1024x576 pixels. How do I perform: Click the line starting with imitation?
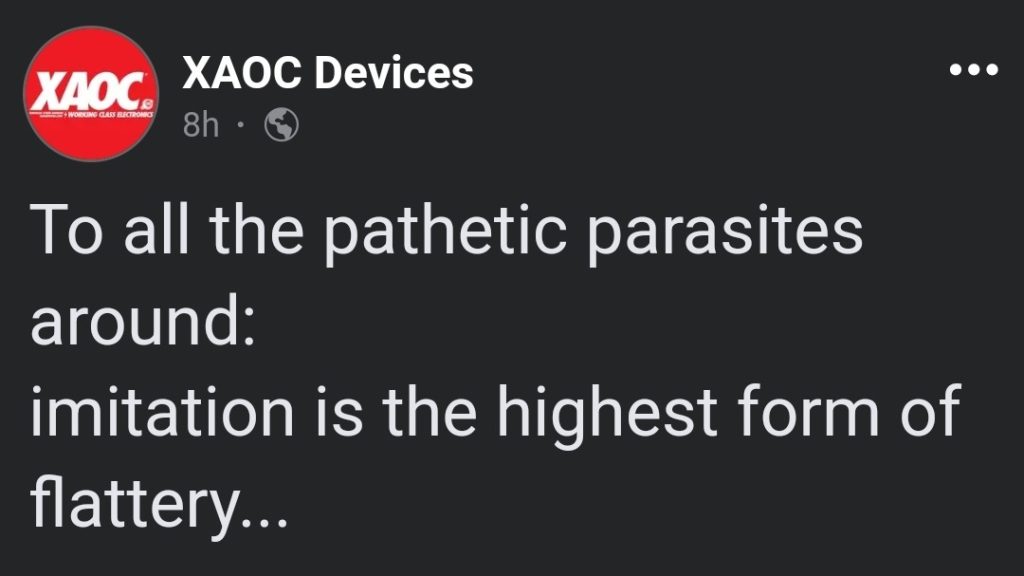[495, 415]
